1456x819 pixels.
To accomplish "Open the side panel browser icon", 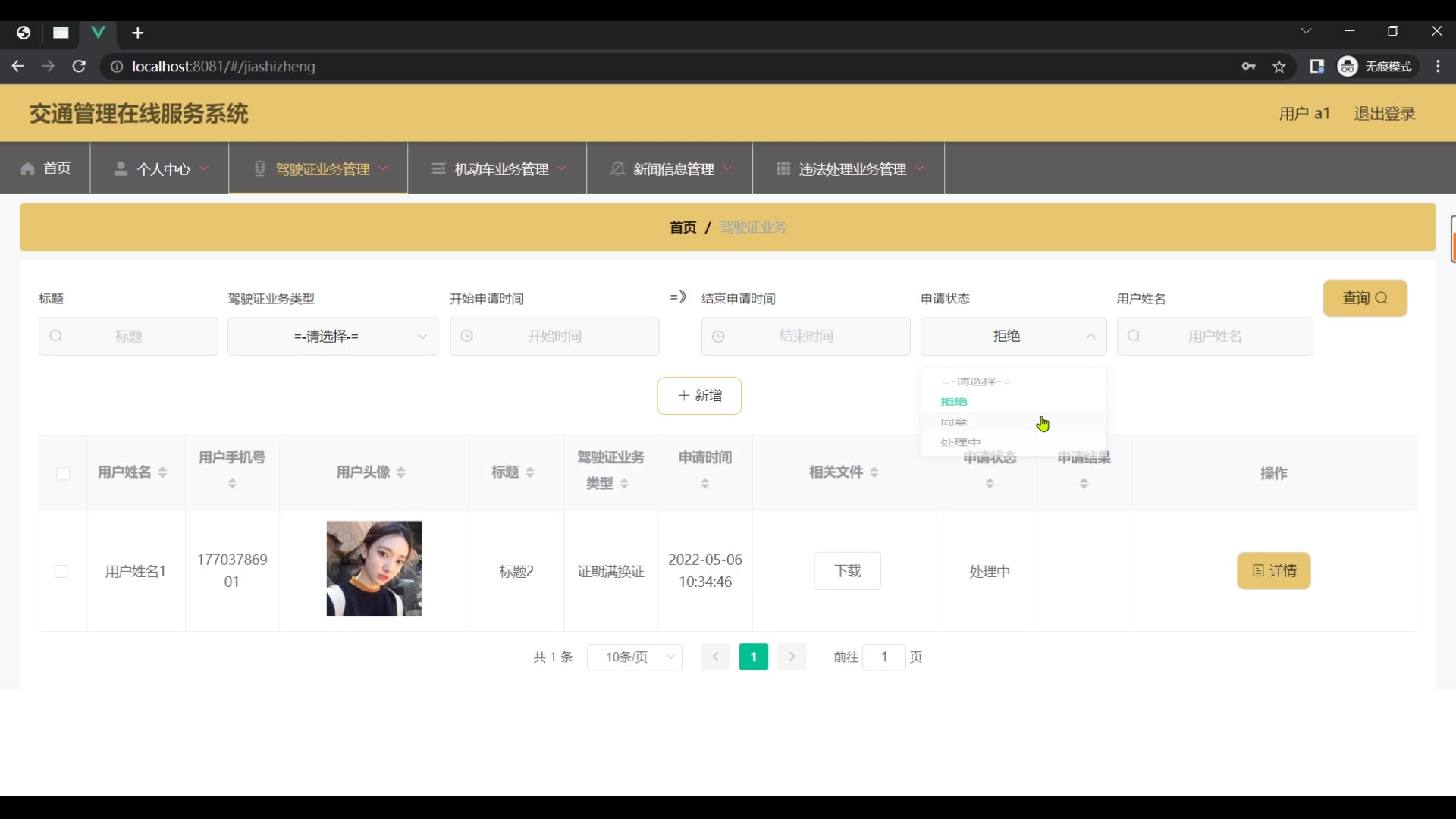I will click(1316, 67).
